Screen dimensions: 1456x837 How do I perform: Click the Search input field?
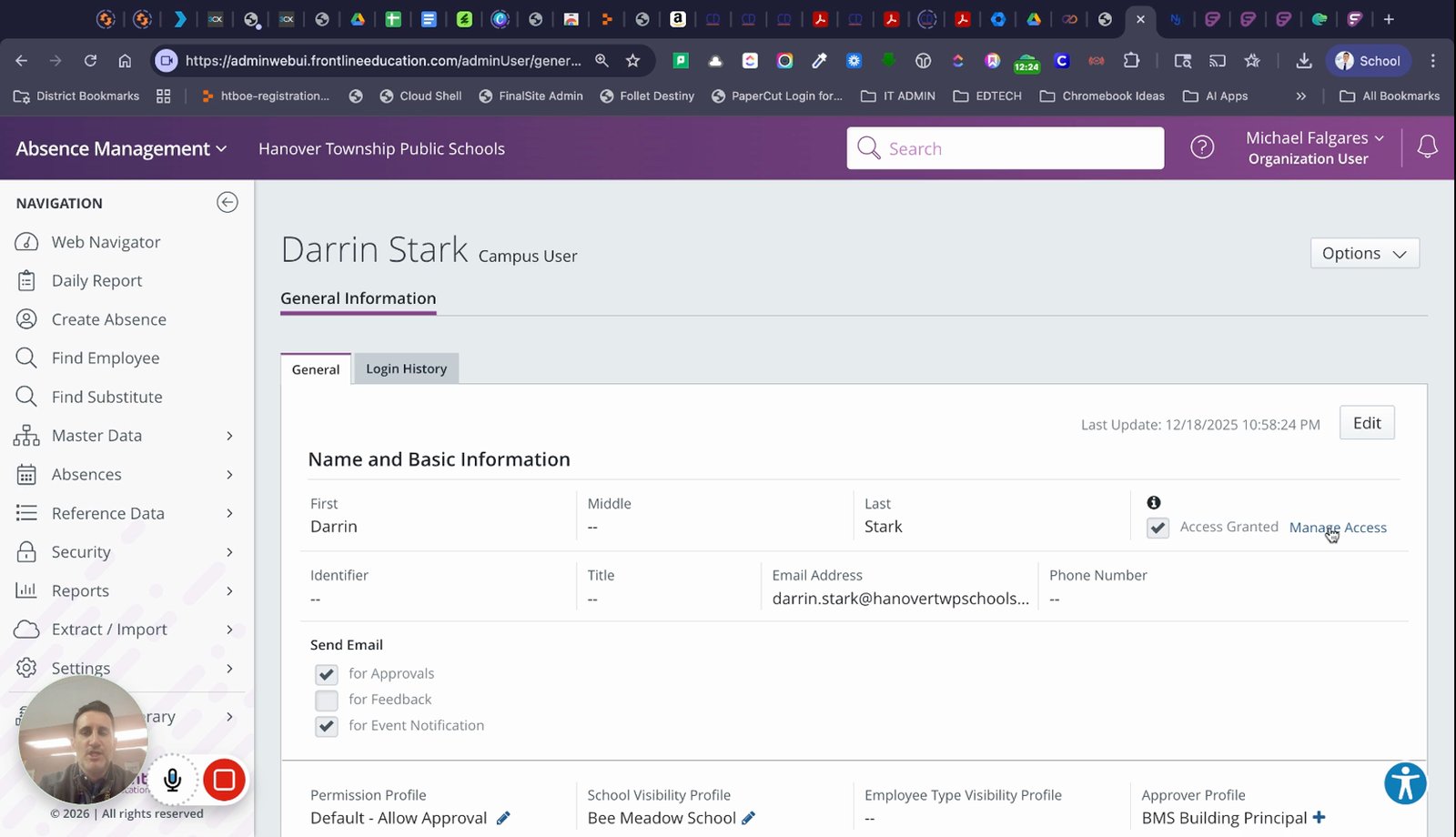pyautogui.click(x=1006, y=147)
